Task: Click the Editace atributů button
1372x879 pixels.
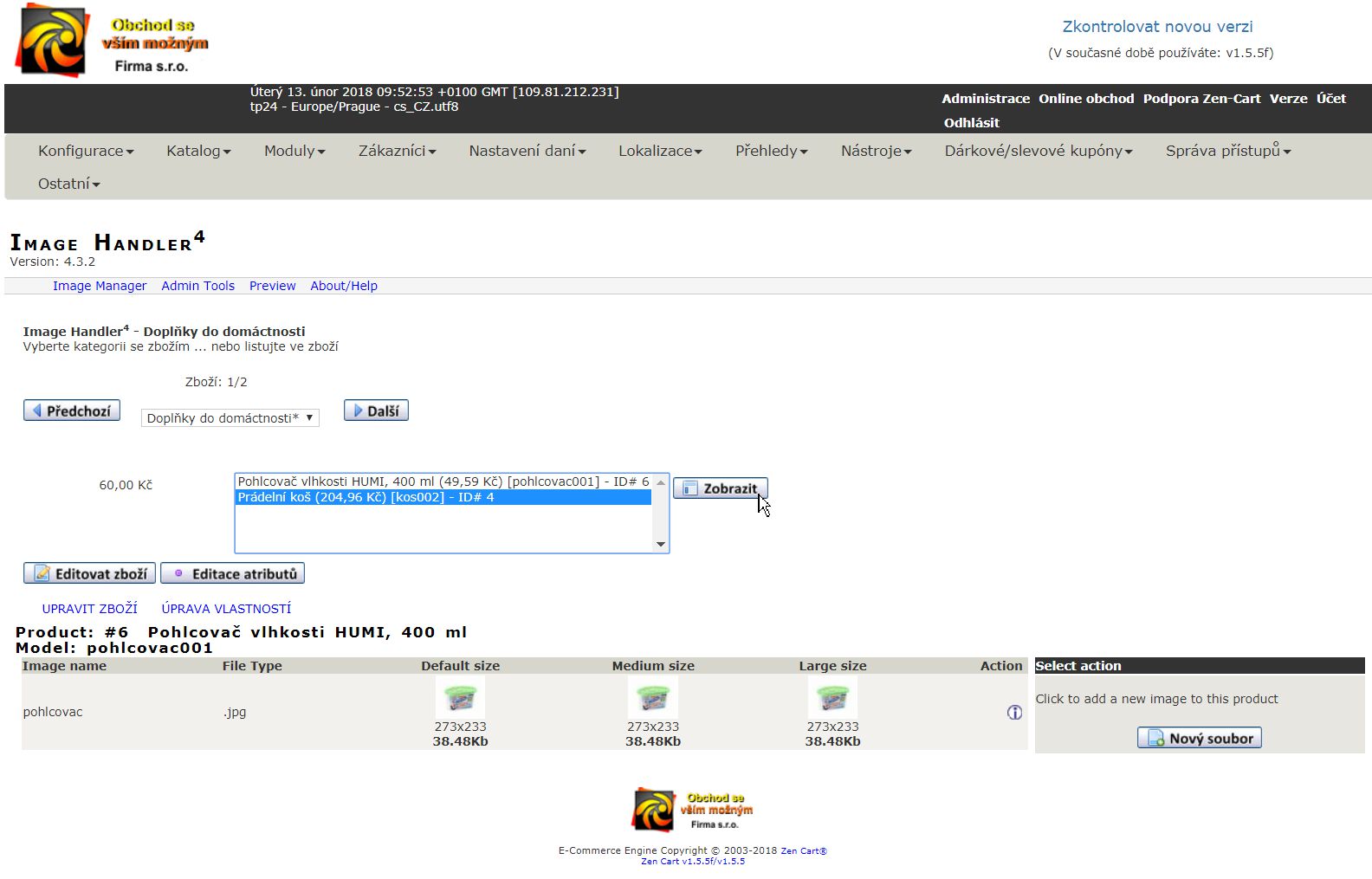Action: (233, 573)
